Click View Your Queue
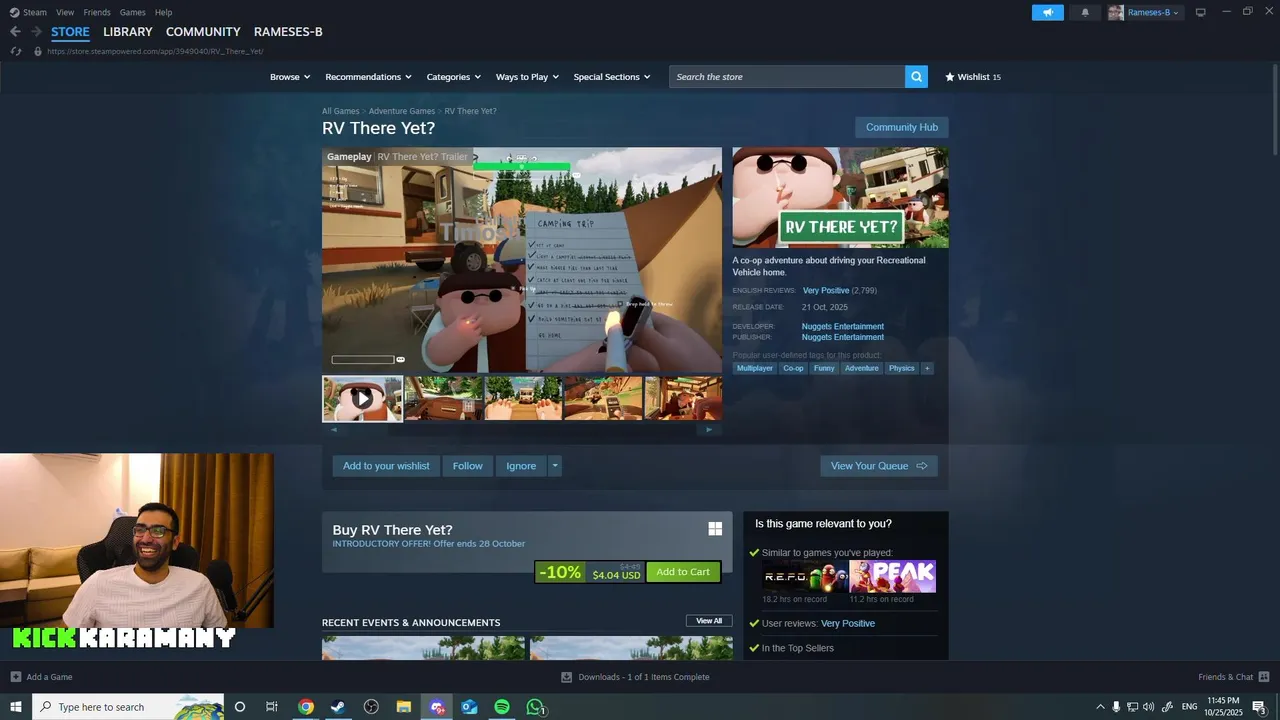This screenshot has height=720, width=1280. click(879, 466)
